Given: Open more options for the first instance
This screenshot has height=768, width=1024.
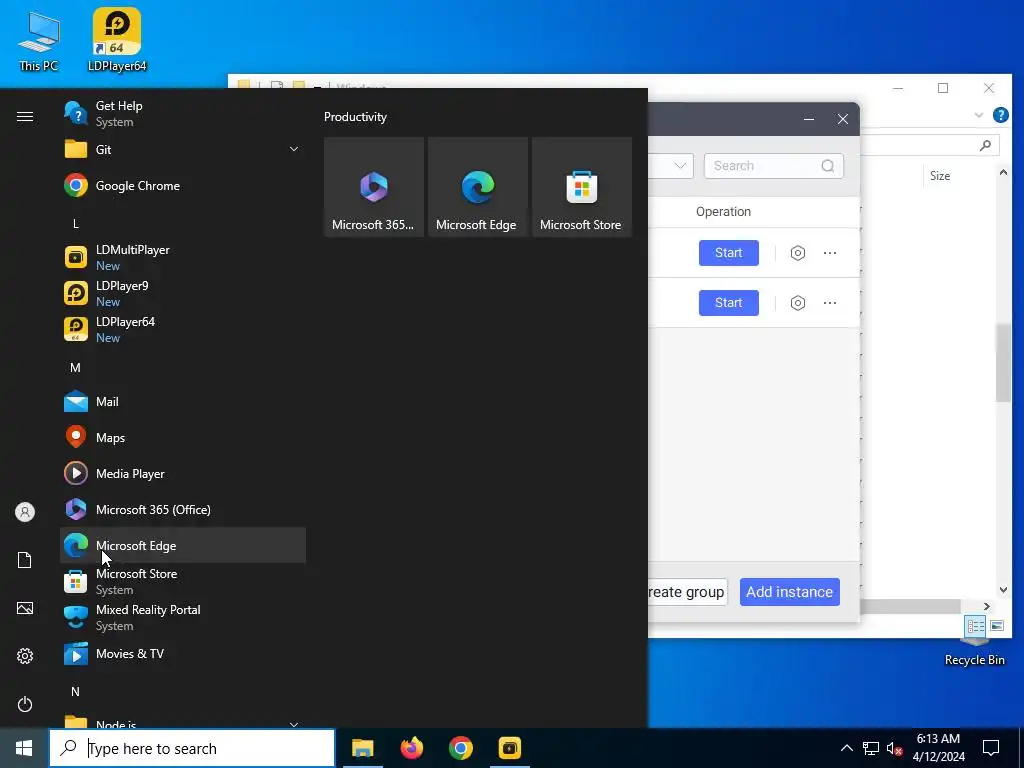Looking at the screenshot, I should [x=829, y=253].
